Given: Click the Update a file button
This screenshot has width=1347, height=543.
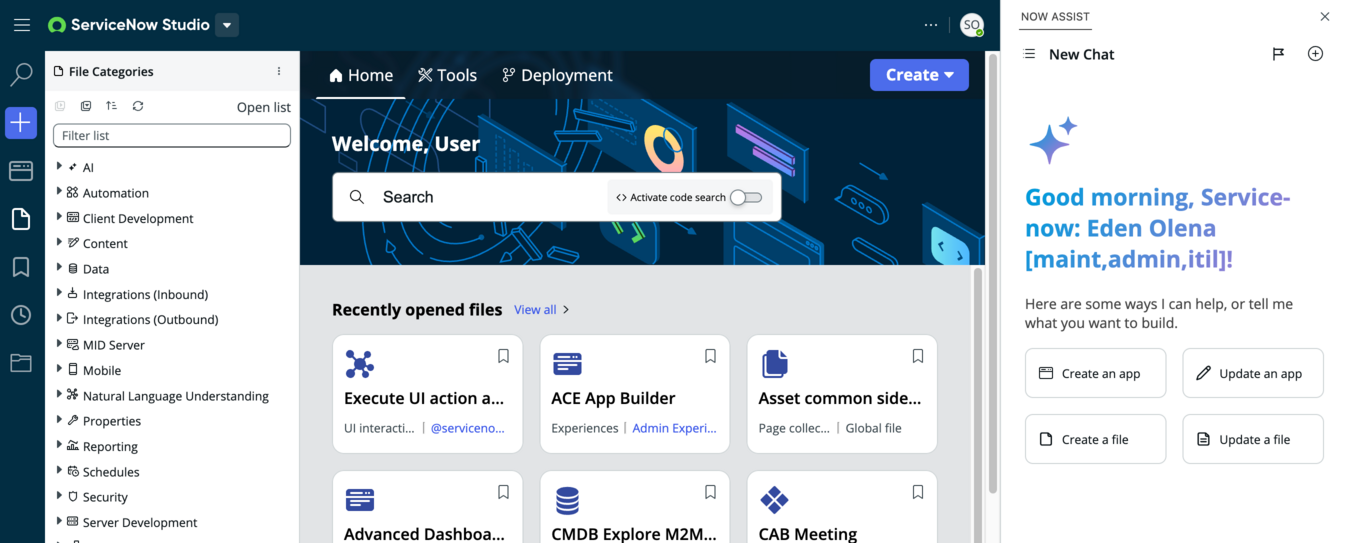Looking at the screenshot, I should click(1253, 439).
